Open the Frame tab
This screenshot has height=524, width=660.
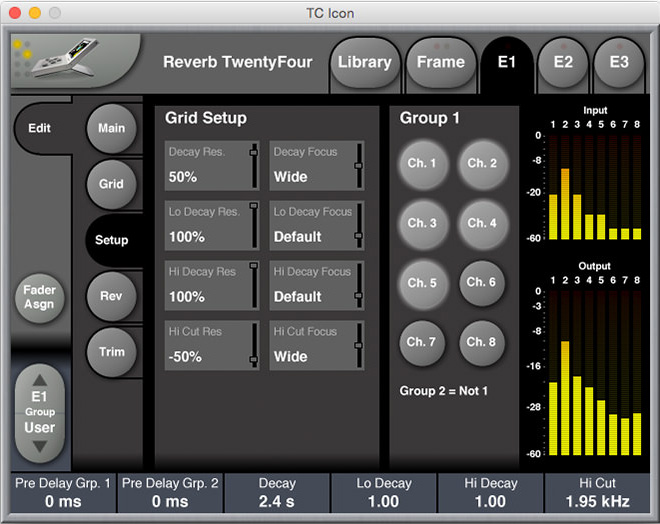click(441, 62)
